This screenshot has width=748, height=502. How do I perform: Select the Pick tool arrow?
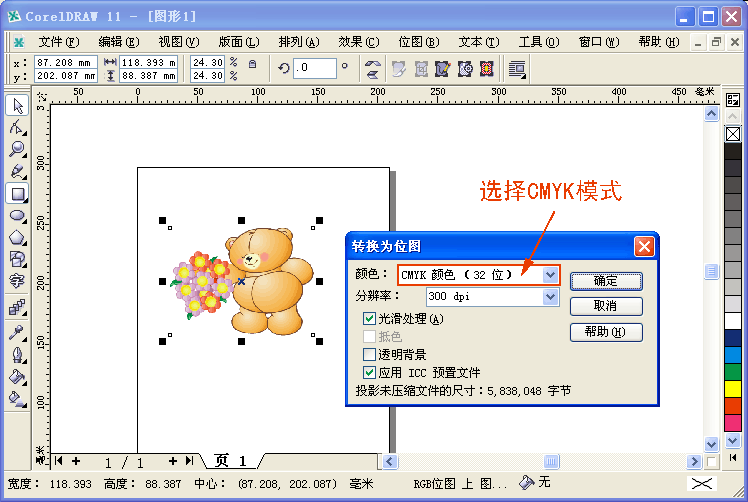(17, 105)
